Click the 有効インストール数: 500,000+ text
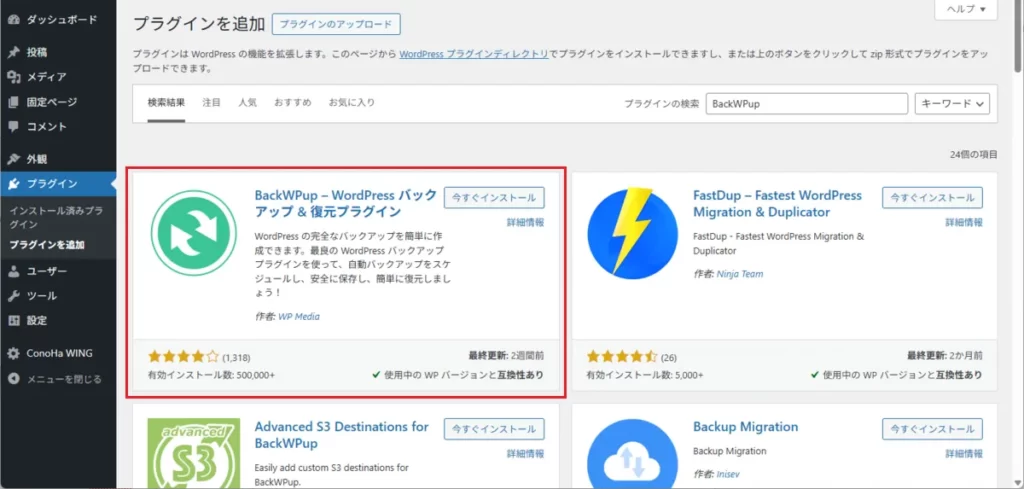1024x489 pixels. (x=212, y=375)
